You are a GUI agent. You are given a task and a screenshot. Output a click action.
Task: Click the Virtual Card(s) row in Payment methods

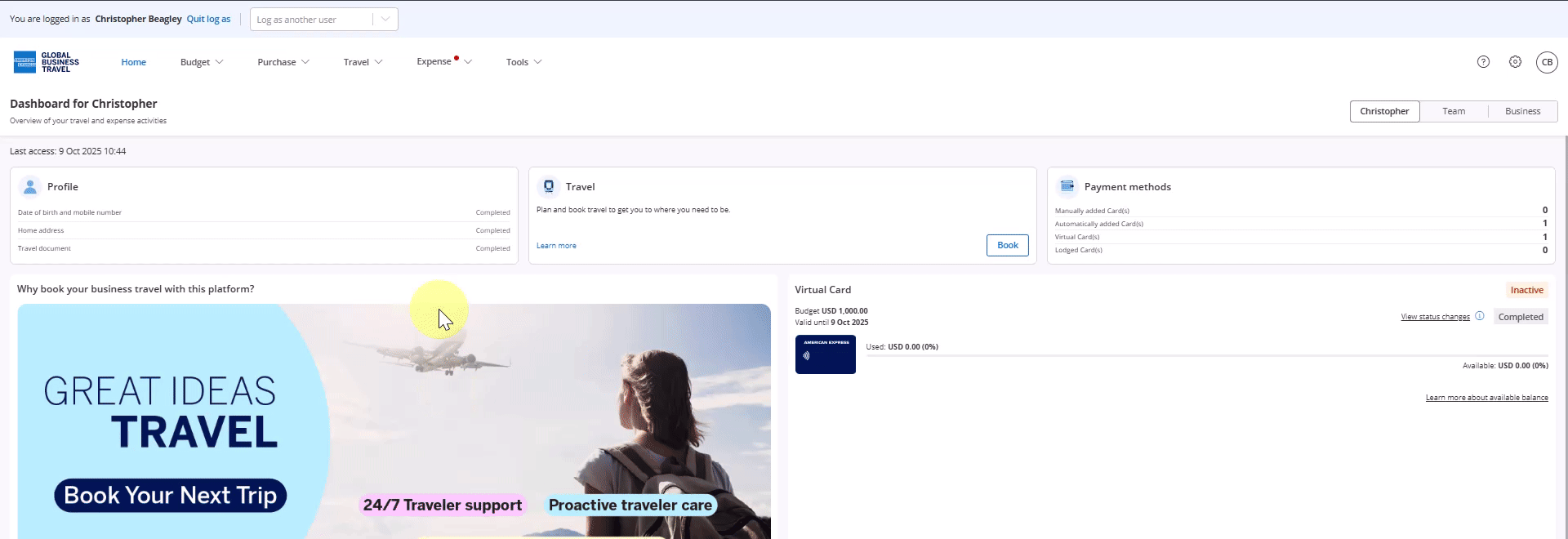point(1301,237)
